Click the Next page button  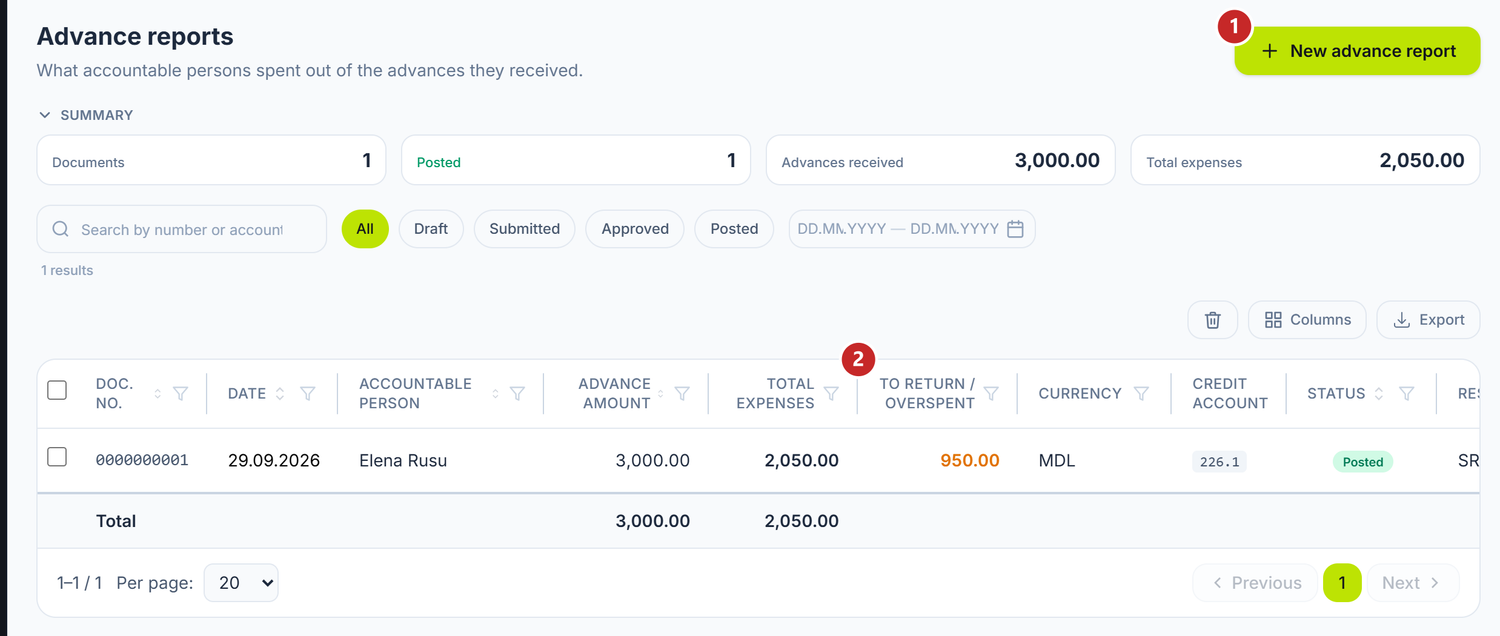coord(1410,583)
